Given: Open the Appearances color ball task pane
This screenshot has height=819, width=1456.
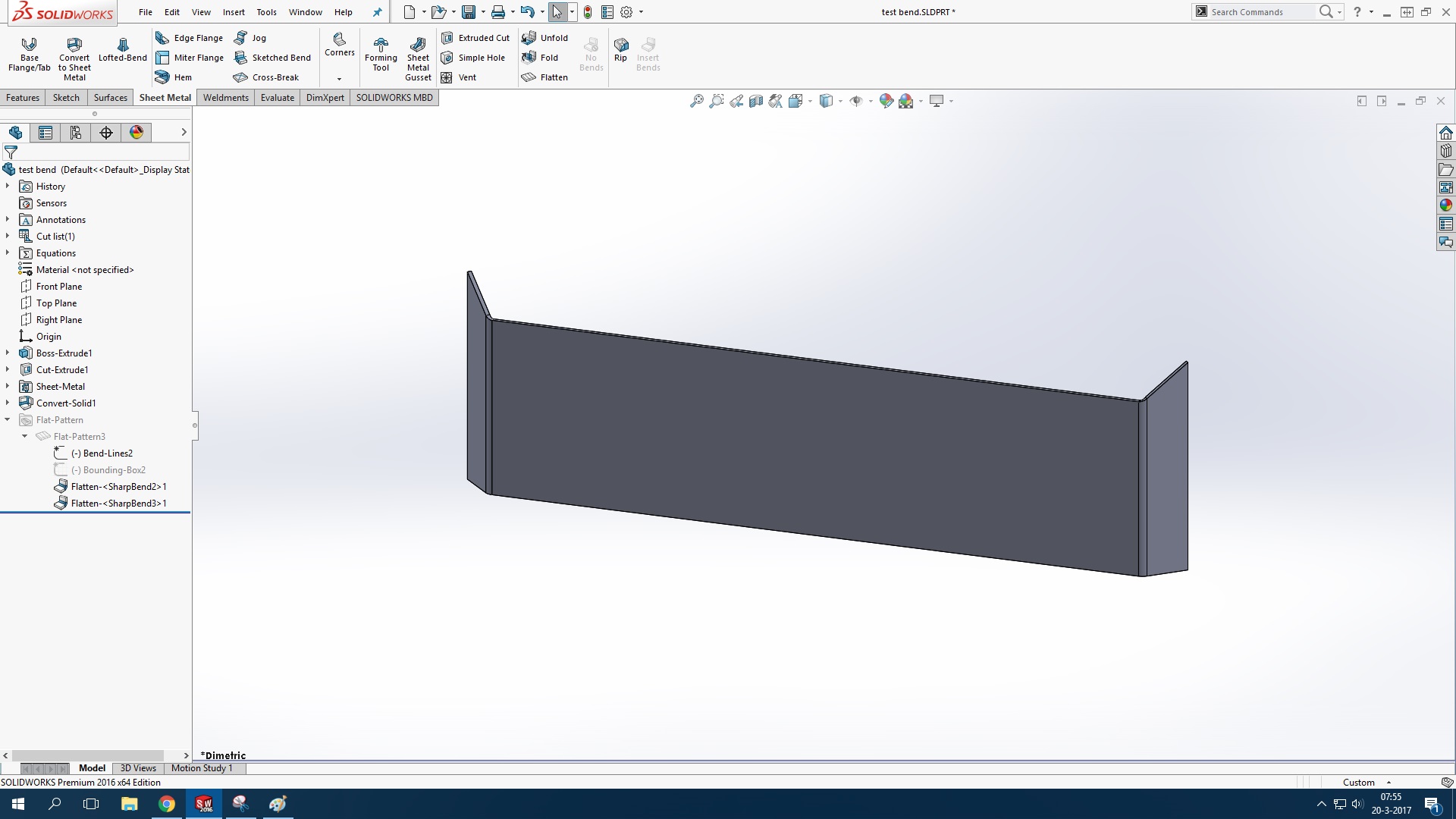Looking at the screenshot, I should coord(1446,206).
